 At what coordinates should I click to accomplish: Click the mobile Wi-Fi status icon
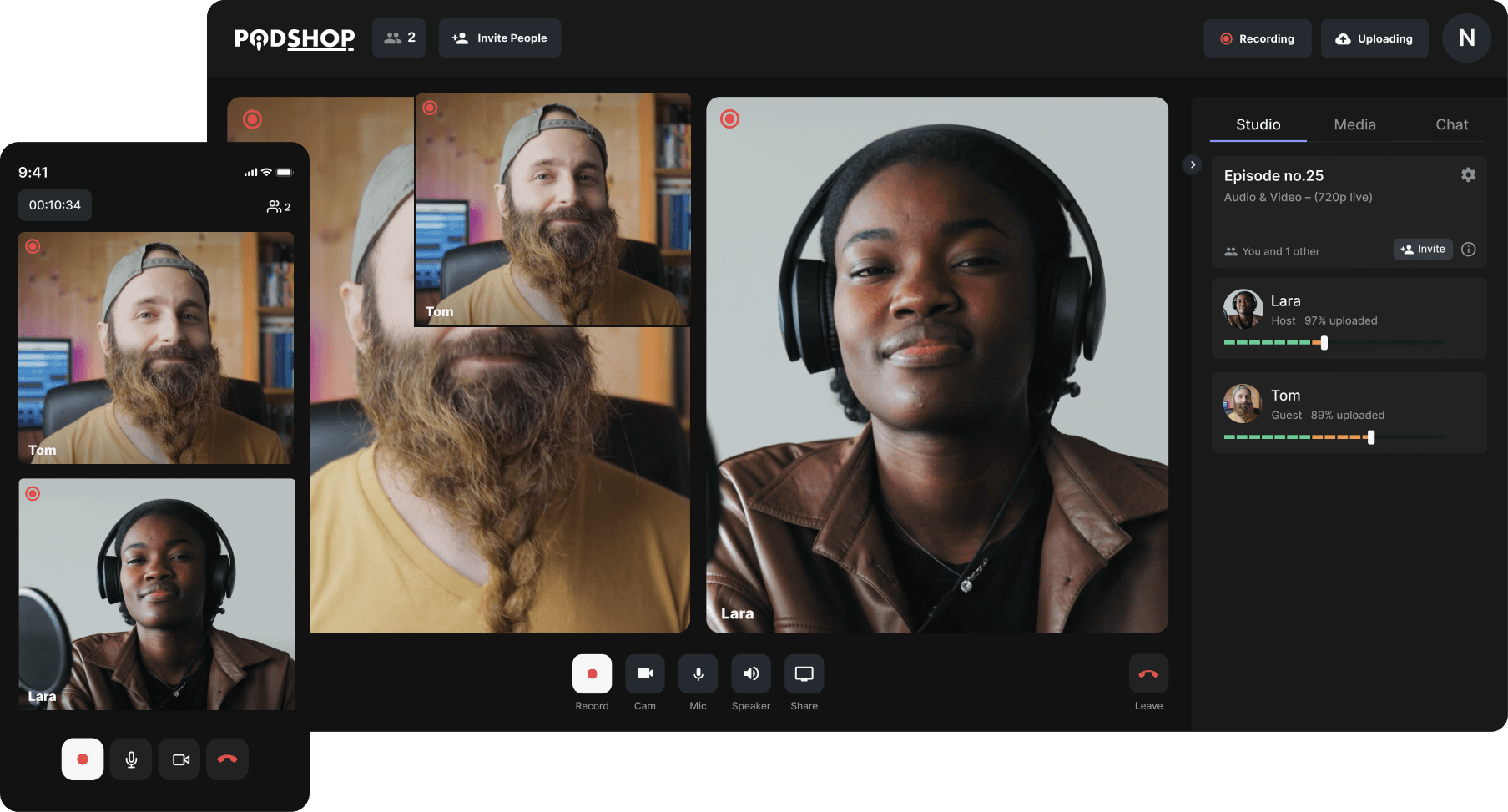266,172
